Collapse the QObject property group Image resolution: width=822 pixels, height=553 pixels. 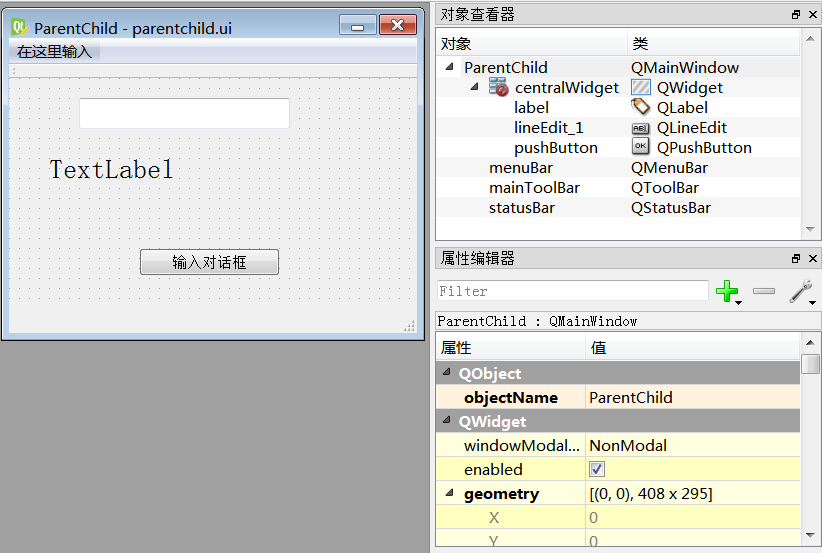click(447, 372)
